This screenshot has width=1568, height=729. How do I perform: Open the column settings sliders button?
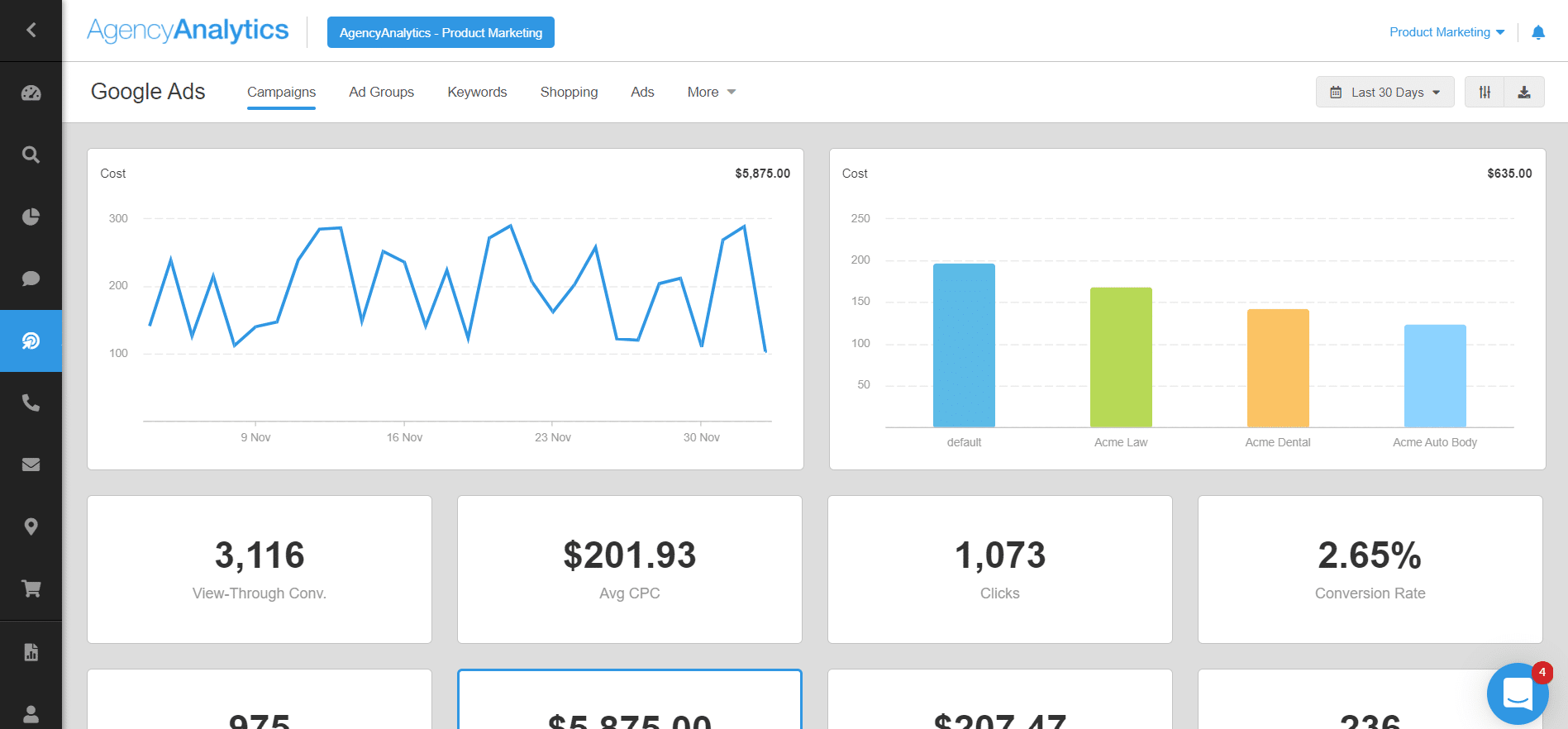(x=1485, y=93)
